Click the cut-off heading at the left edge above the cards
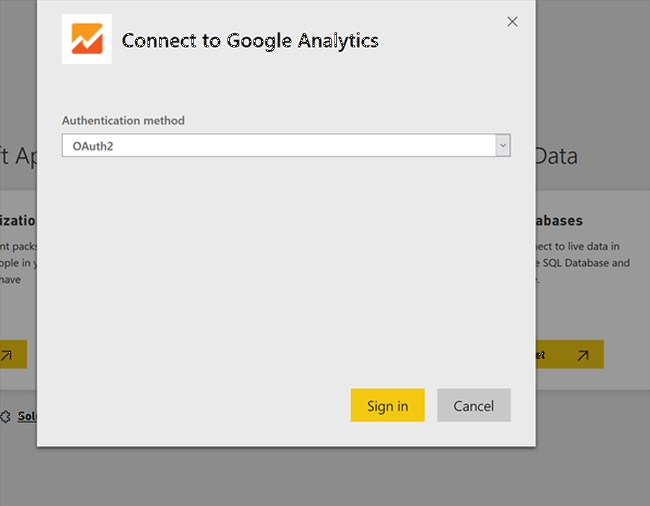This screenshot has width=650, height=506. click(17, 157)
